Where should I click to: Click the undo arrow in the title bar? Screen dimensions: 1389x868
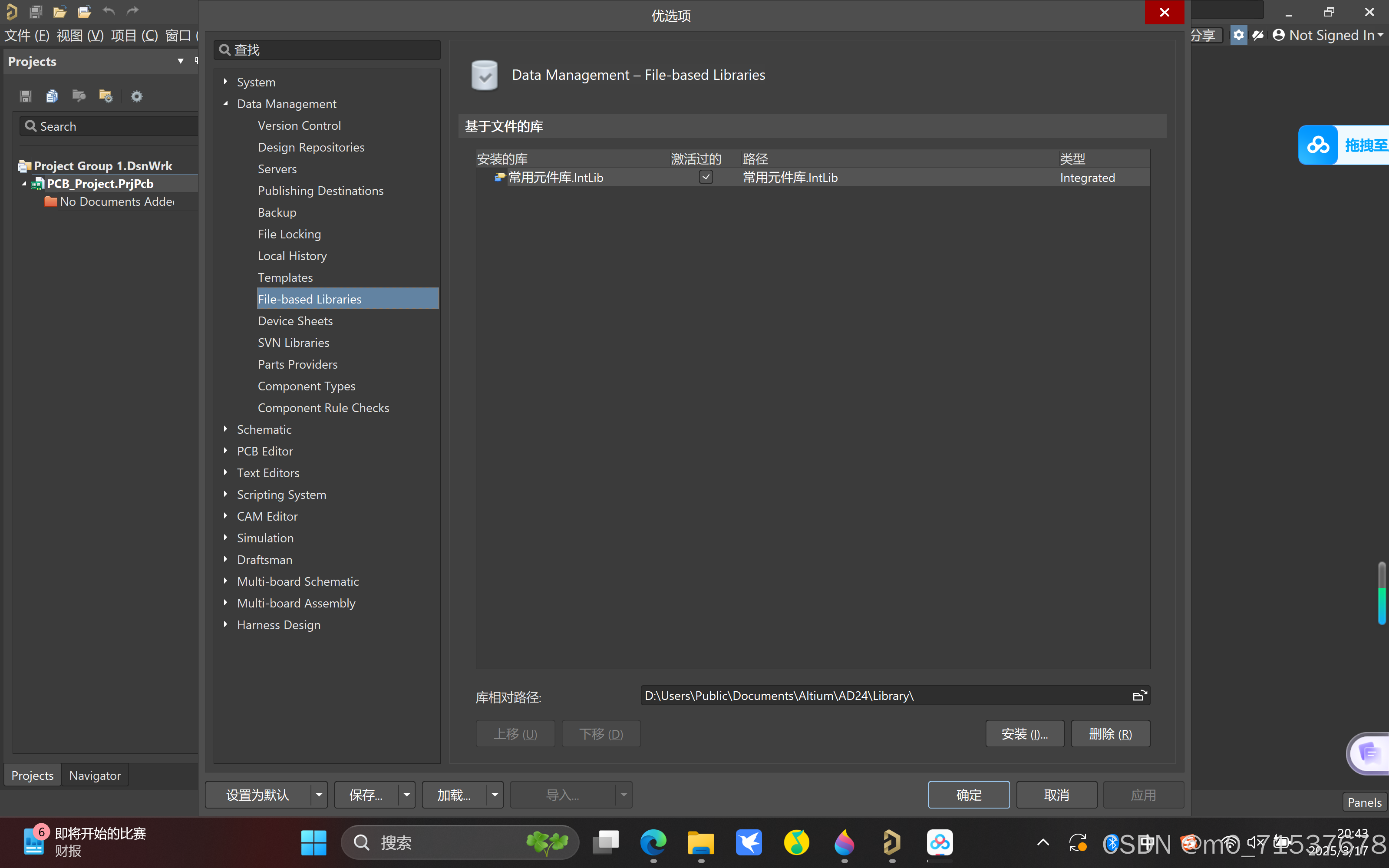[109, 11]
